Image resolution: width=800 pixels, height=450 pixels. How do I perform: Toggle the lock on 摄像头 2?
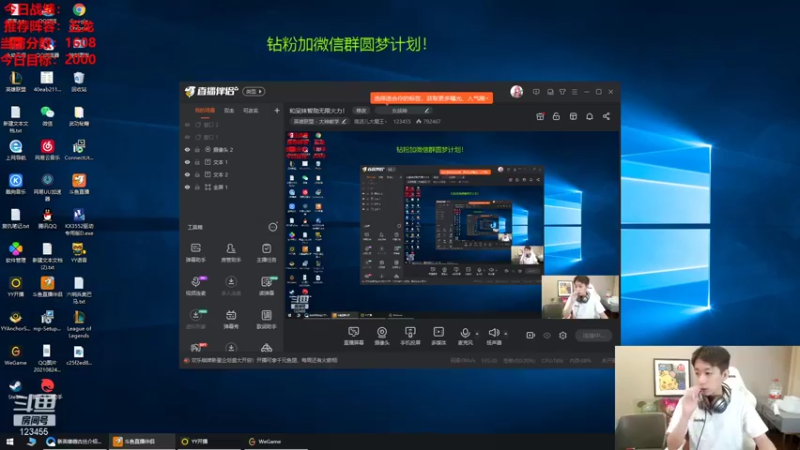197,149
